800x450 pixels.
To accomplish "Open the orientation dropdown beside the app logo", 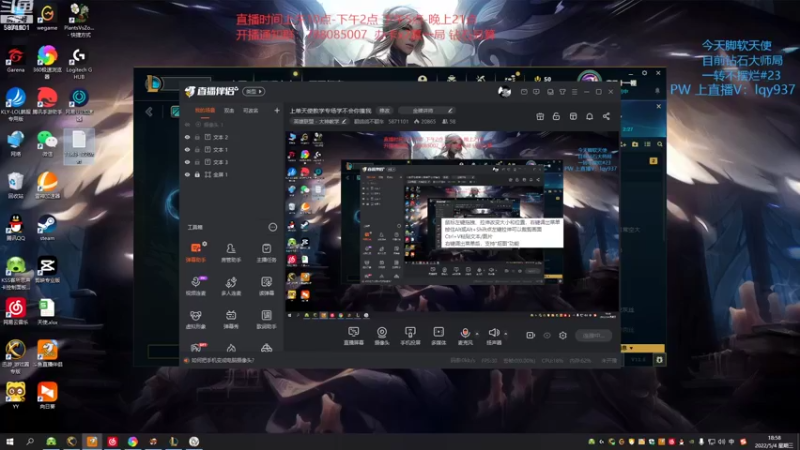I will [254, 91].
